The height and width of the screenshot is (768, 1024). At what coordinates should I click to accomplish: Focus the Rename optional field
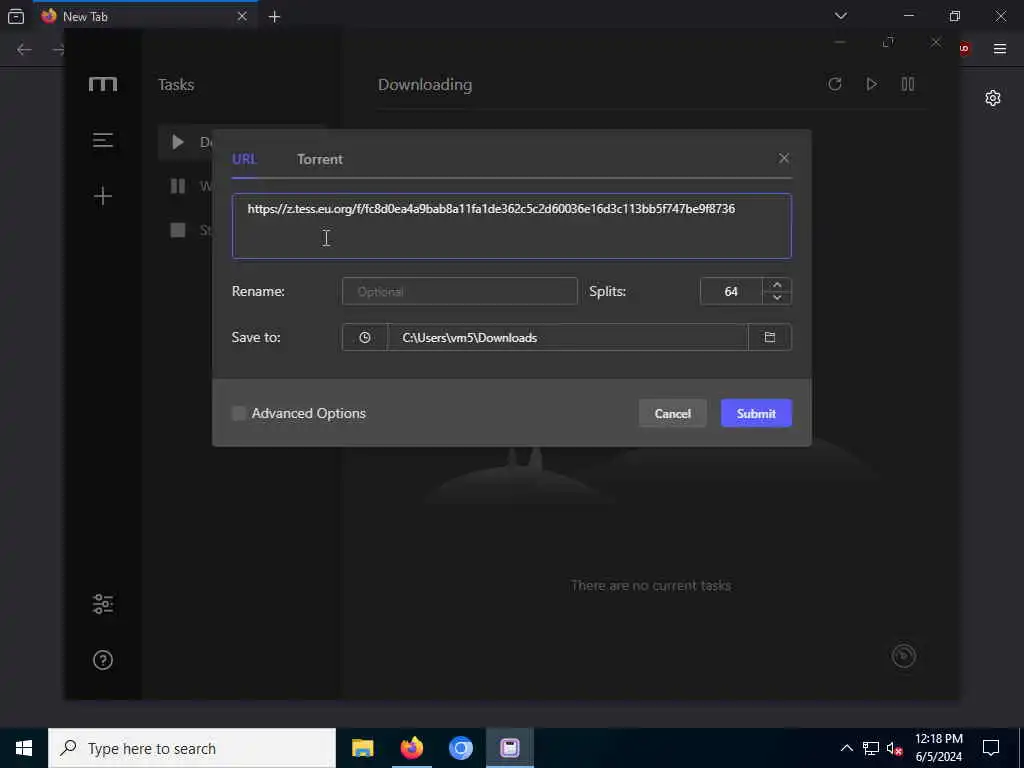(x=460, y=291)
